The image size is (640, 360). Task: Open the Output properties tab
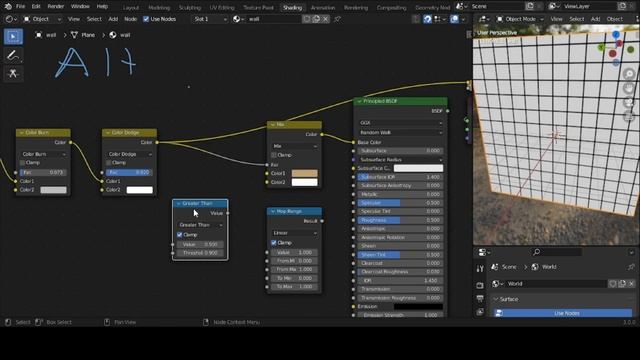(x=480, y=299)
